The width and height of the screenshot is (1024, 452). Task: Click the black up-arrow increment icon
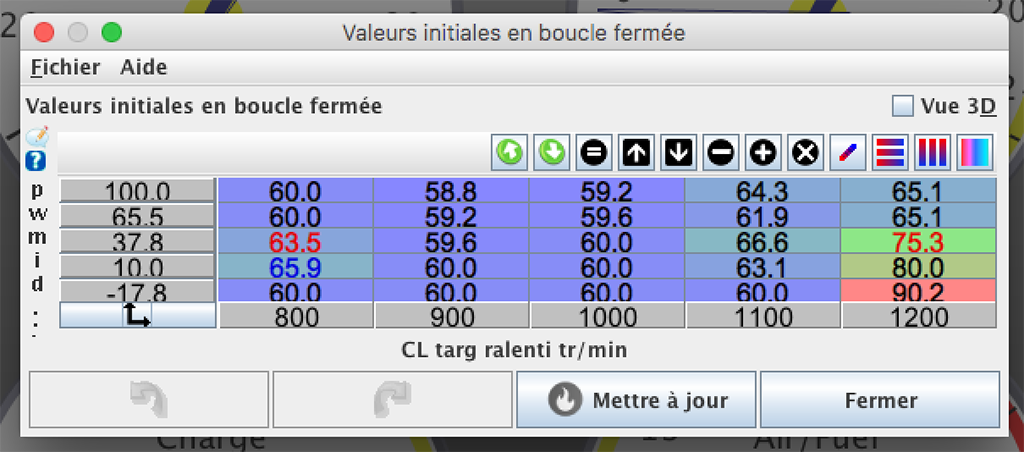pyautogui.click(x=636, y=153)
